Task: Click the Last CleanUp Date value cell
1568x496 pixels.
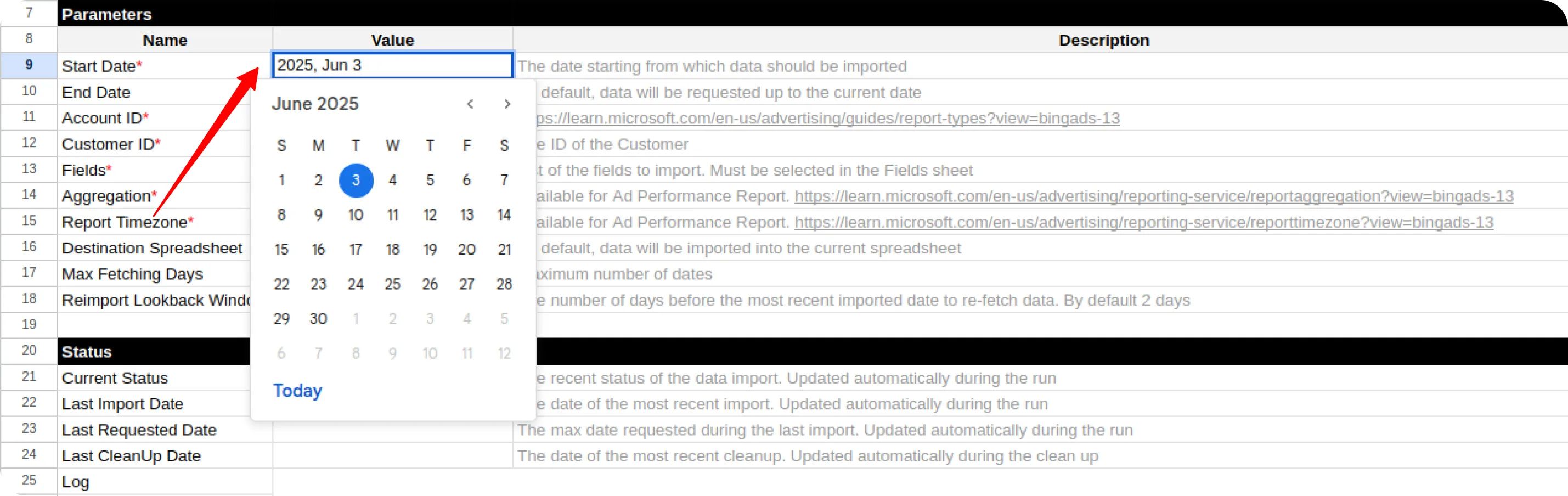Action: pos(393,456)
